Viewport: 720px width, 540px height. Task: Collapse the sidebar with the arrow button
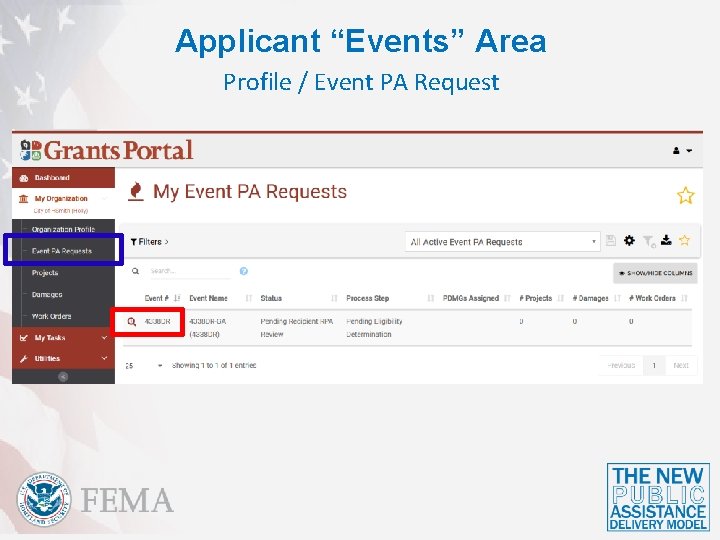pos(63,377)
